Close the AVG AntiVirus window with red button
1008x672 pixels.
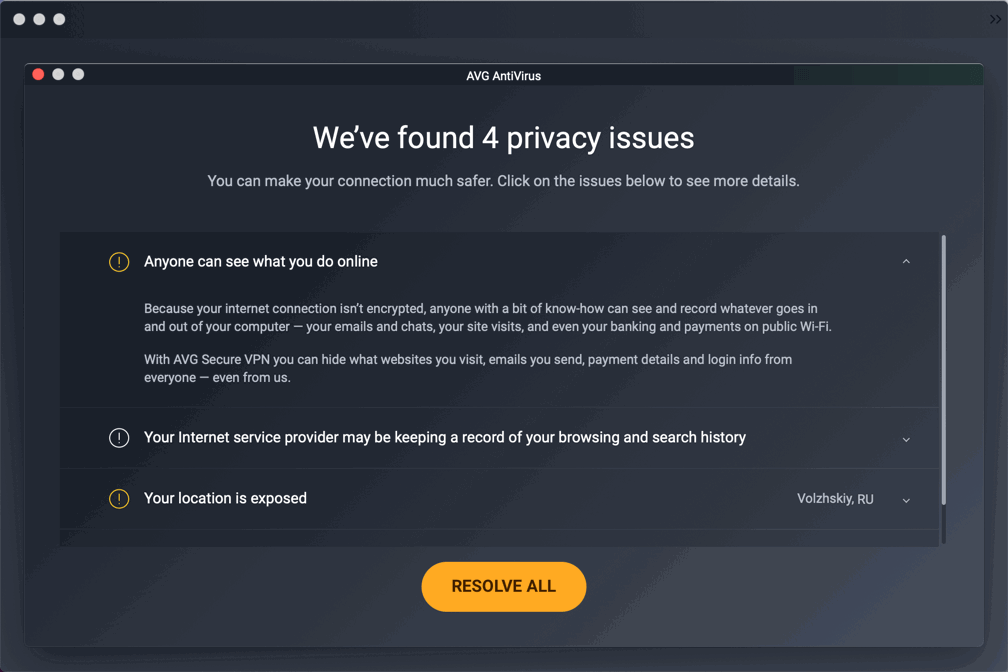(x=38, y=75)
